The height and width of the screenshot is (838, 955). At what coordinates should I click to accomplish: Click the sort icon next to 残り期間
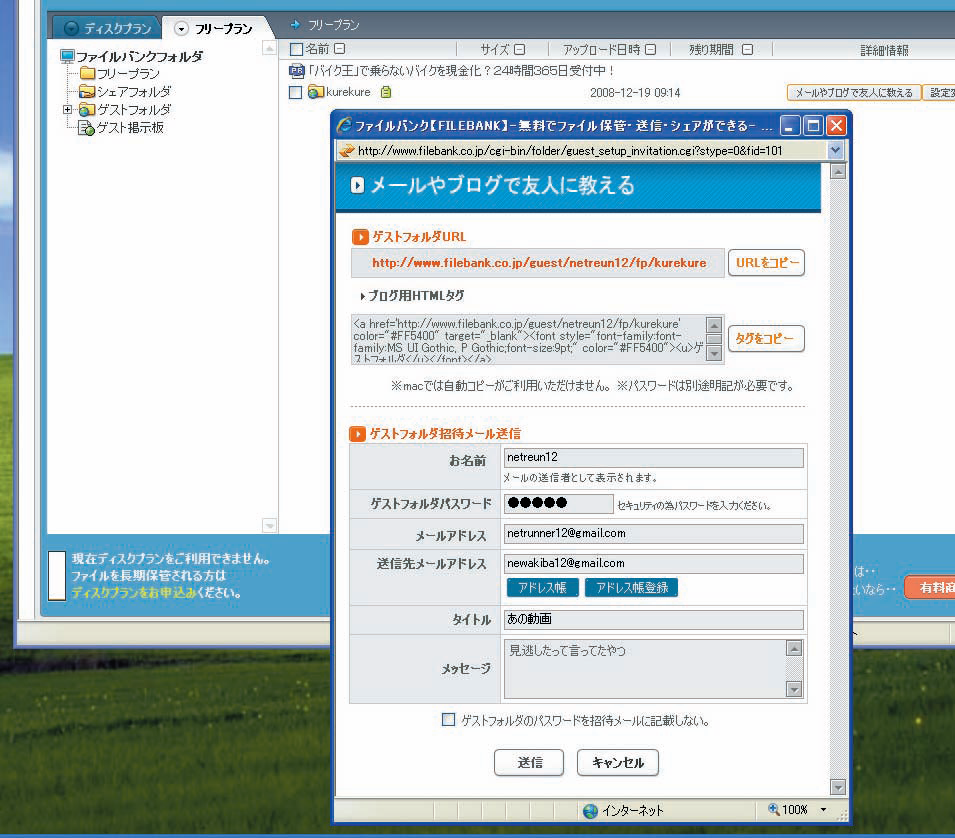pyautogui.click(x=748, y=49)
